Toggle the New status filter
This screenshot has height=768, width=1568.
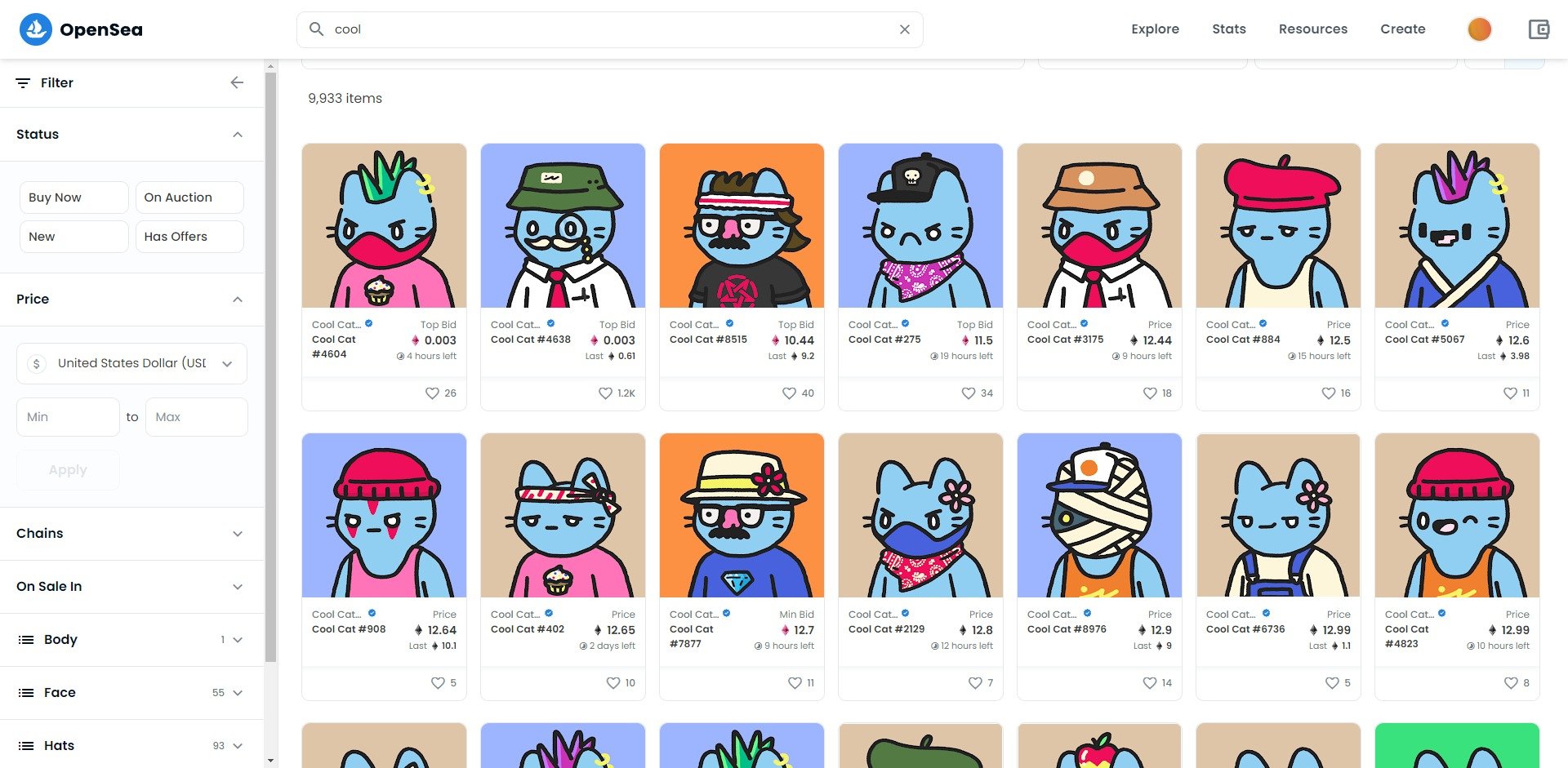pos(74,237)
